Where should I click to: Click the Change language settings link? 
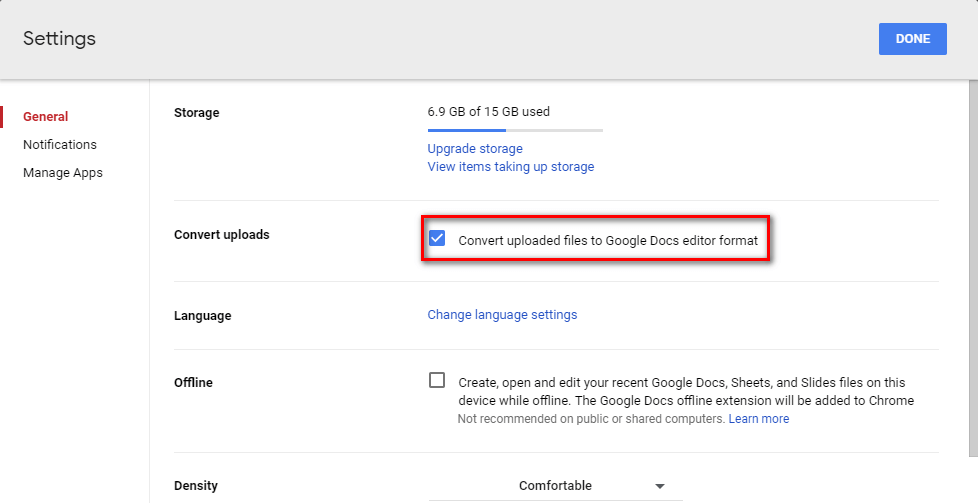point(502,315)
